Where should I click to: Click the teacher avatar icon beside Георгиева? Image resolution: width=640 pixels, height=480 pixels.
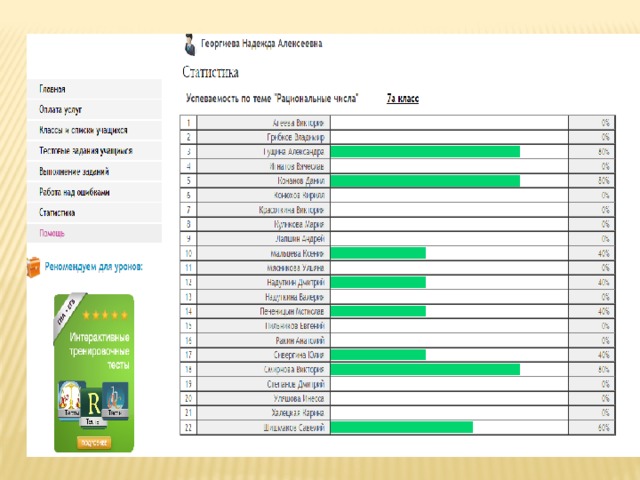(x=189, y=44)
